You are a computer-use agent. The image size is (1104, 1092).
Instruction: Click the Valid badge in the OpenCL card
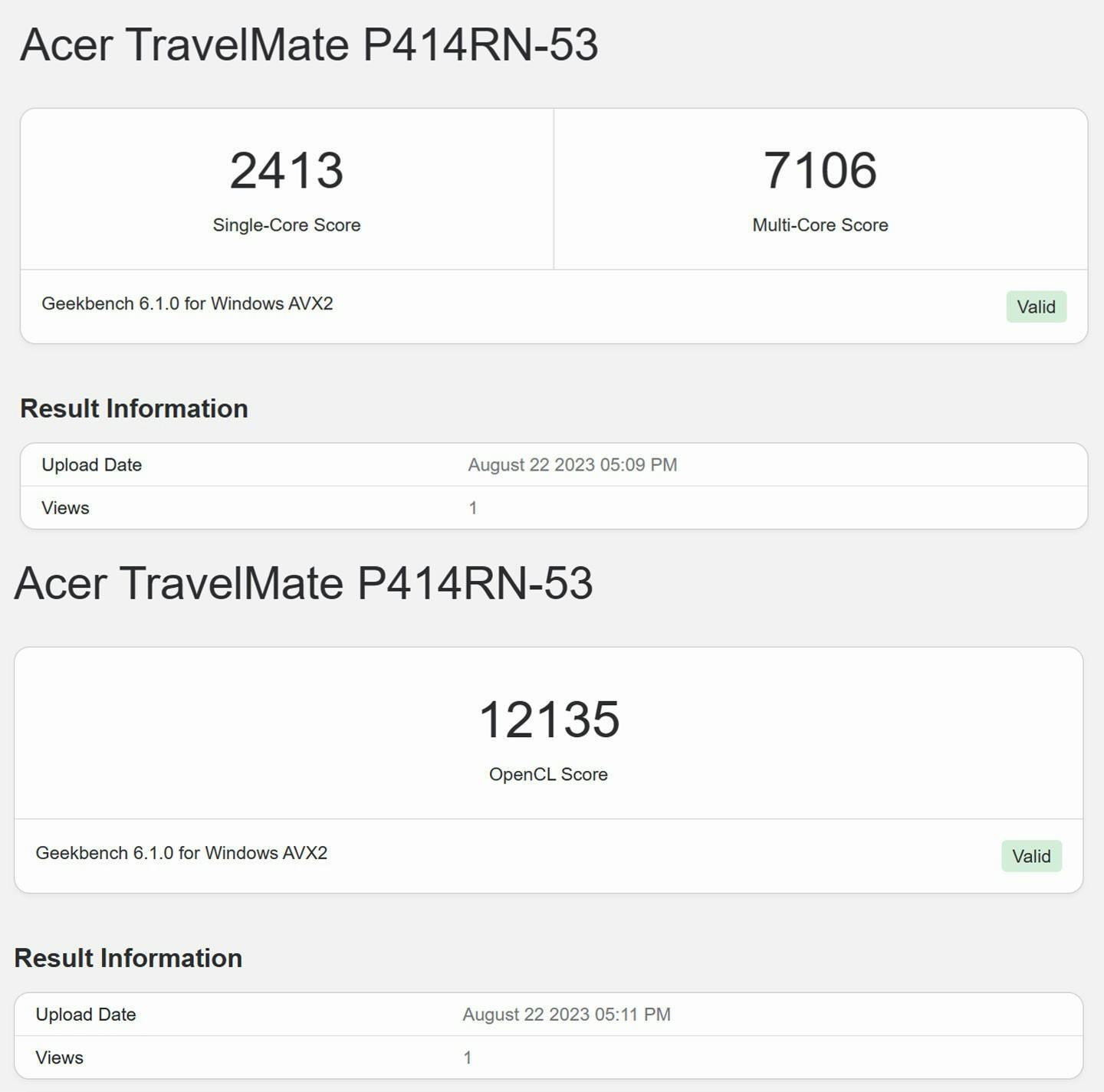point(1031,857)
